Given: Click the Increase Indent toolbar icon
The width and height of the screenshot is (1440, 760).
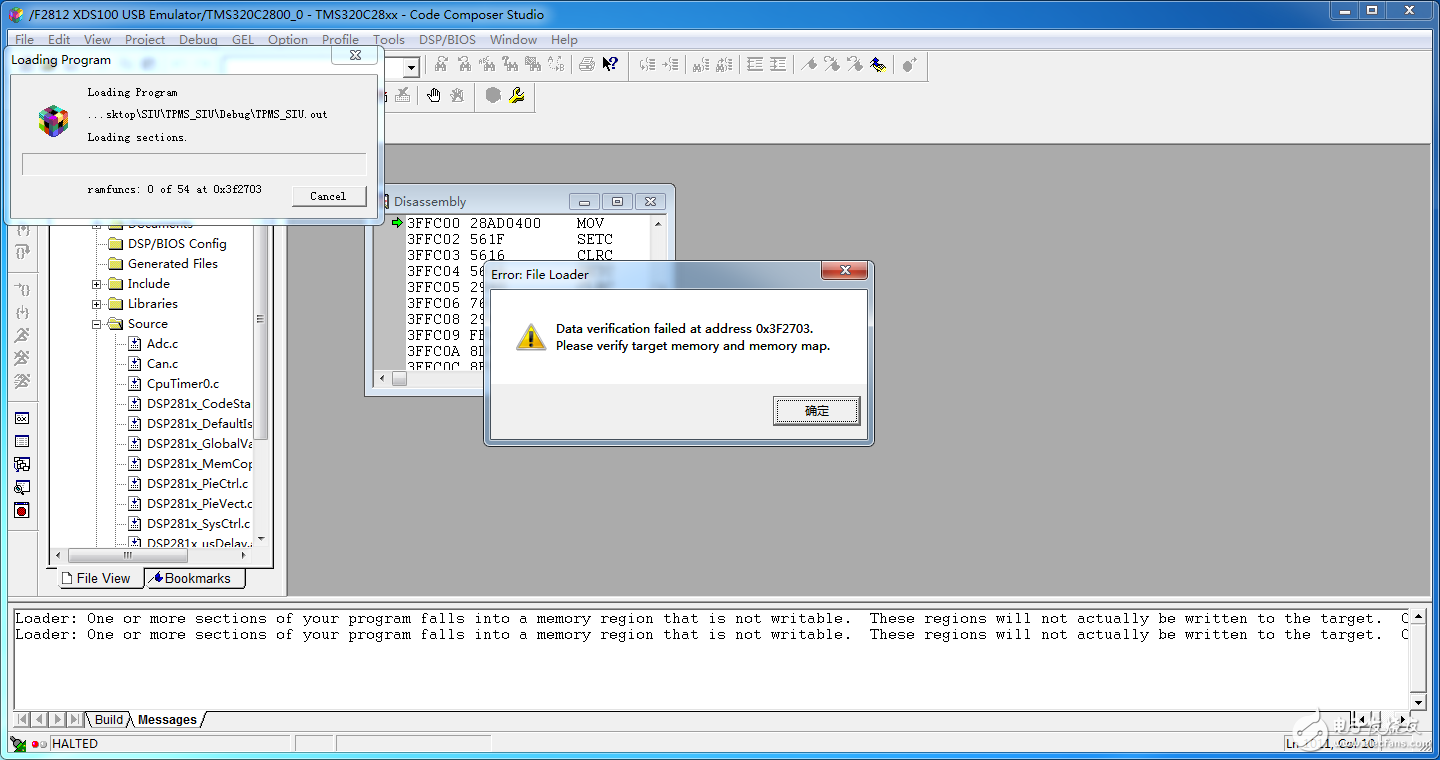Looking at the screenshot, I should point(777,64).
